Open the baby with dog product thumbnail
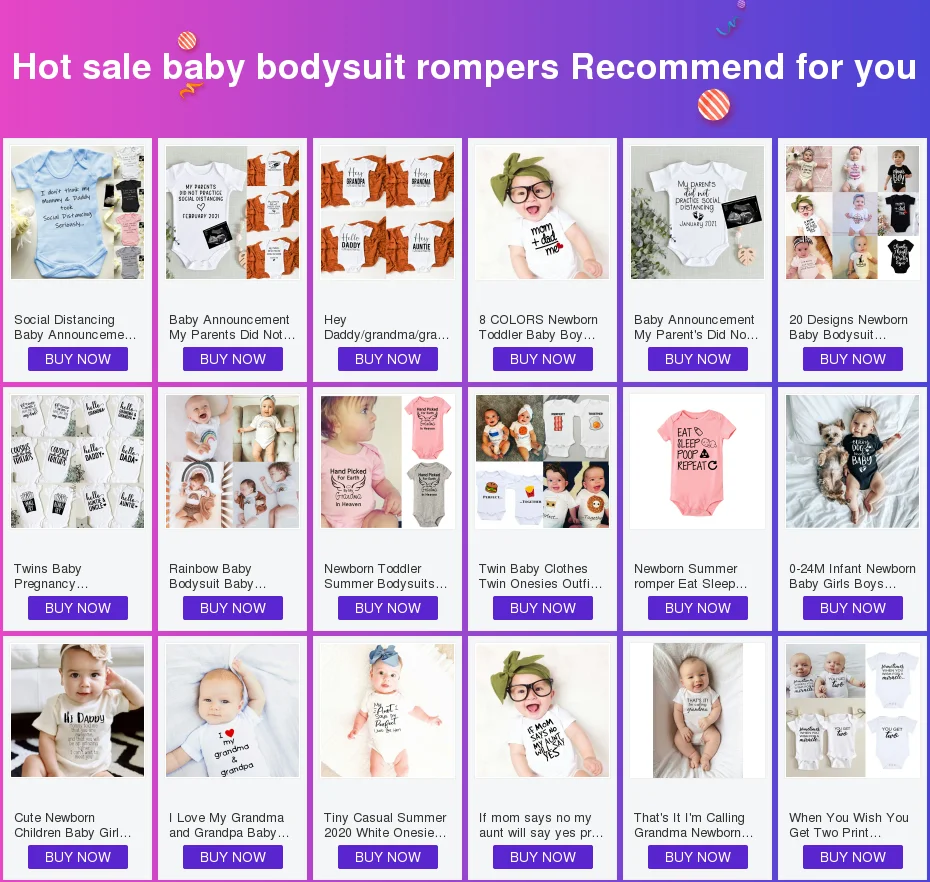 [852, 461]
